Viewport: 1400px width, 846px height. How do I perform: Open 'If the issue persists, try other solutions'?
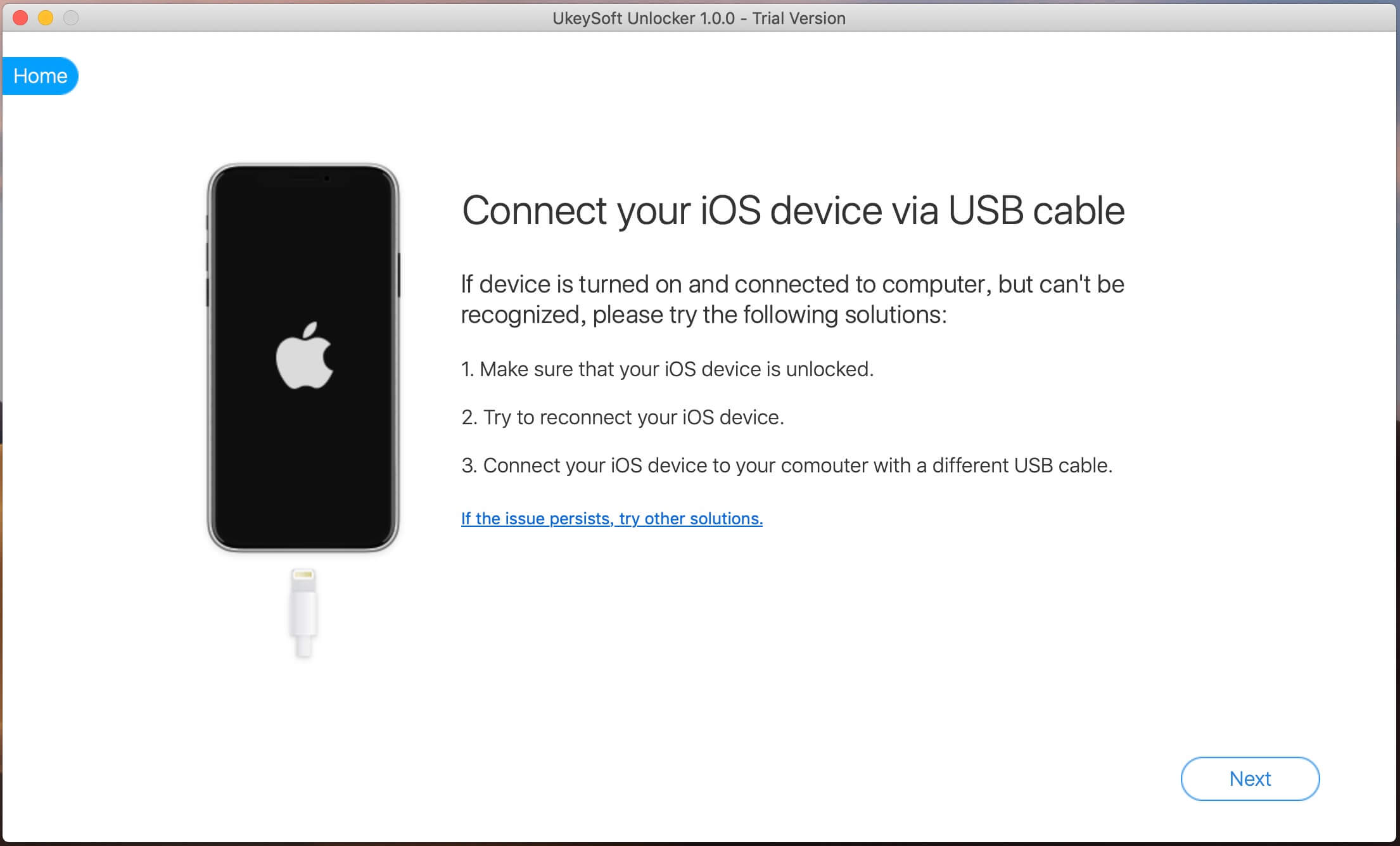click(610, 517)
